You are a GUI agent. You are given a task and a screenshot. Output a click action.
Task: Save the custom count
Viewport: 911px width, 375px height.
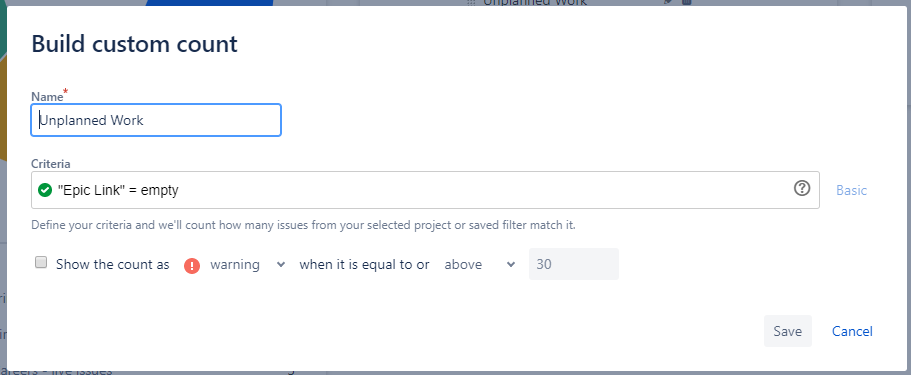point(787,331)
